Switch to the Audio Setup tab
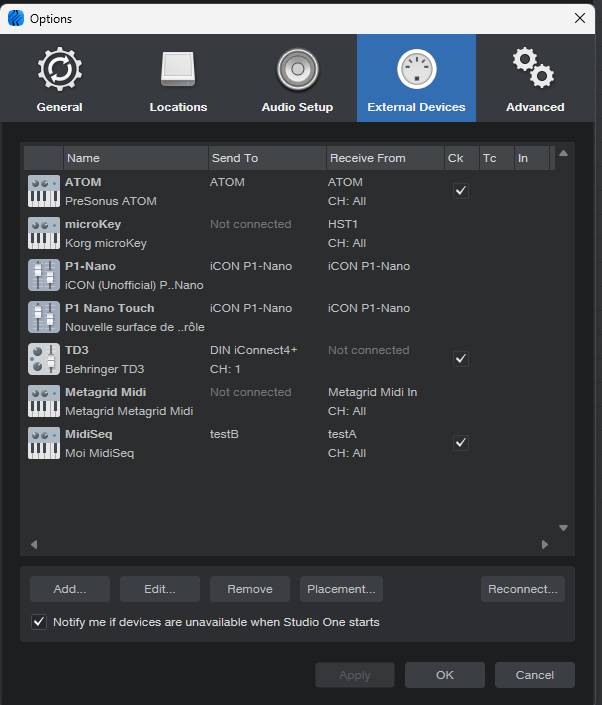Image resolution: width=602 pixels, height=705 pixels. click(297, 78)
